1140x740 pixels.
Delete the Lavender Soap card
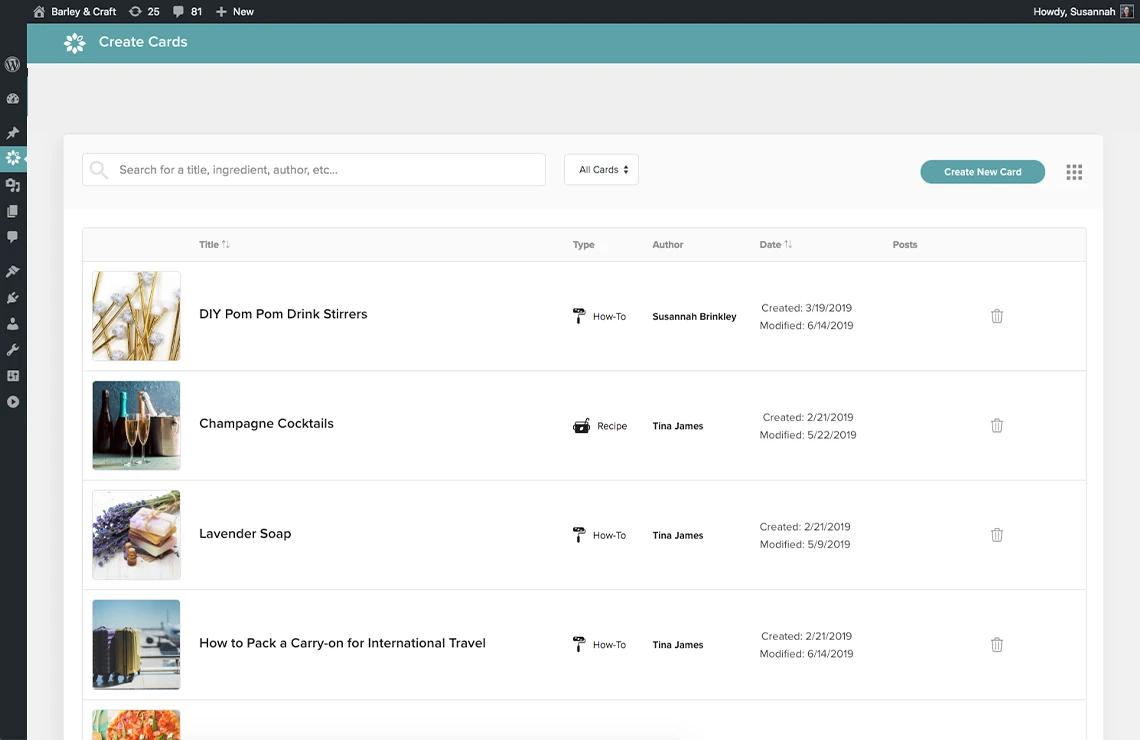tap(997, 535)
